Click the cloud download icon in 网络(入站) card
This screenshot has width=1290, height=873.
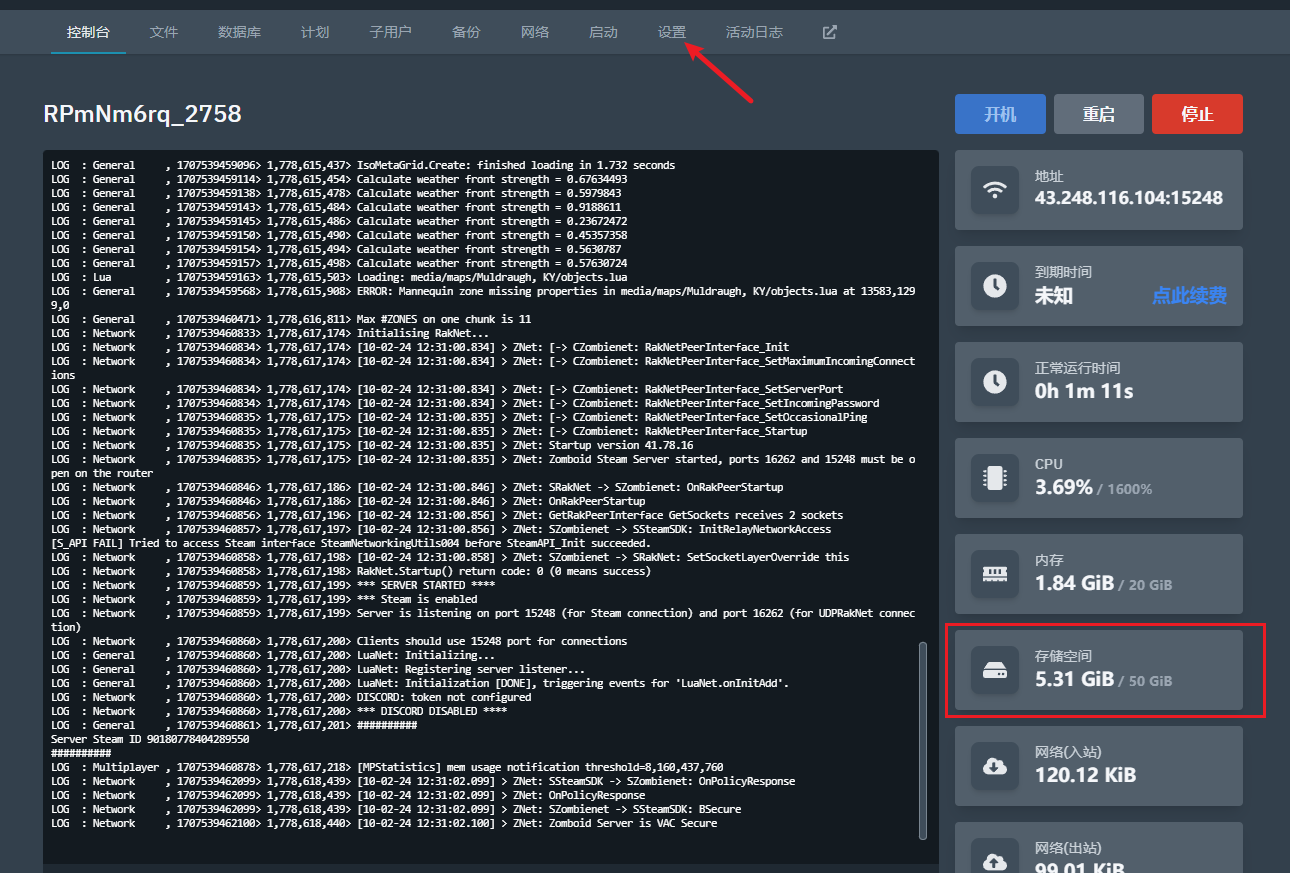(x=995, y=766)
